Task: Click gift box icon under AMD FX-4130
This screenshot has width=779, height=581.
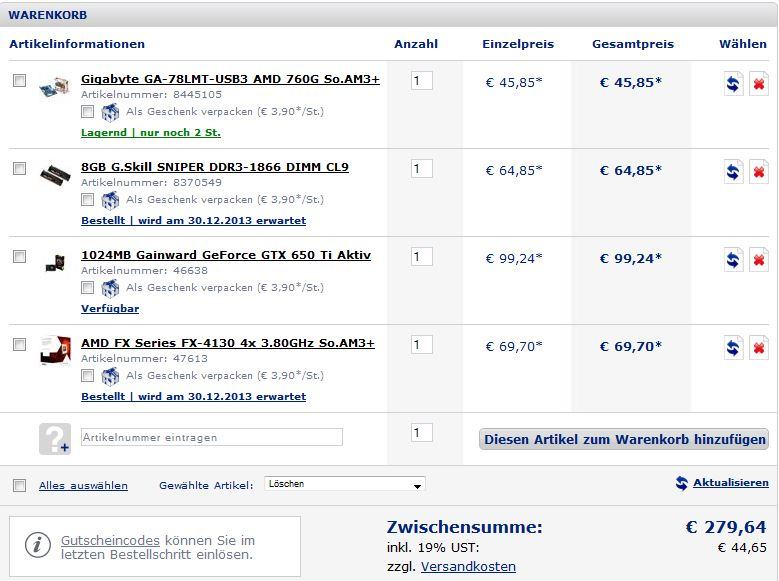Action: 110,376
